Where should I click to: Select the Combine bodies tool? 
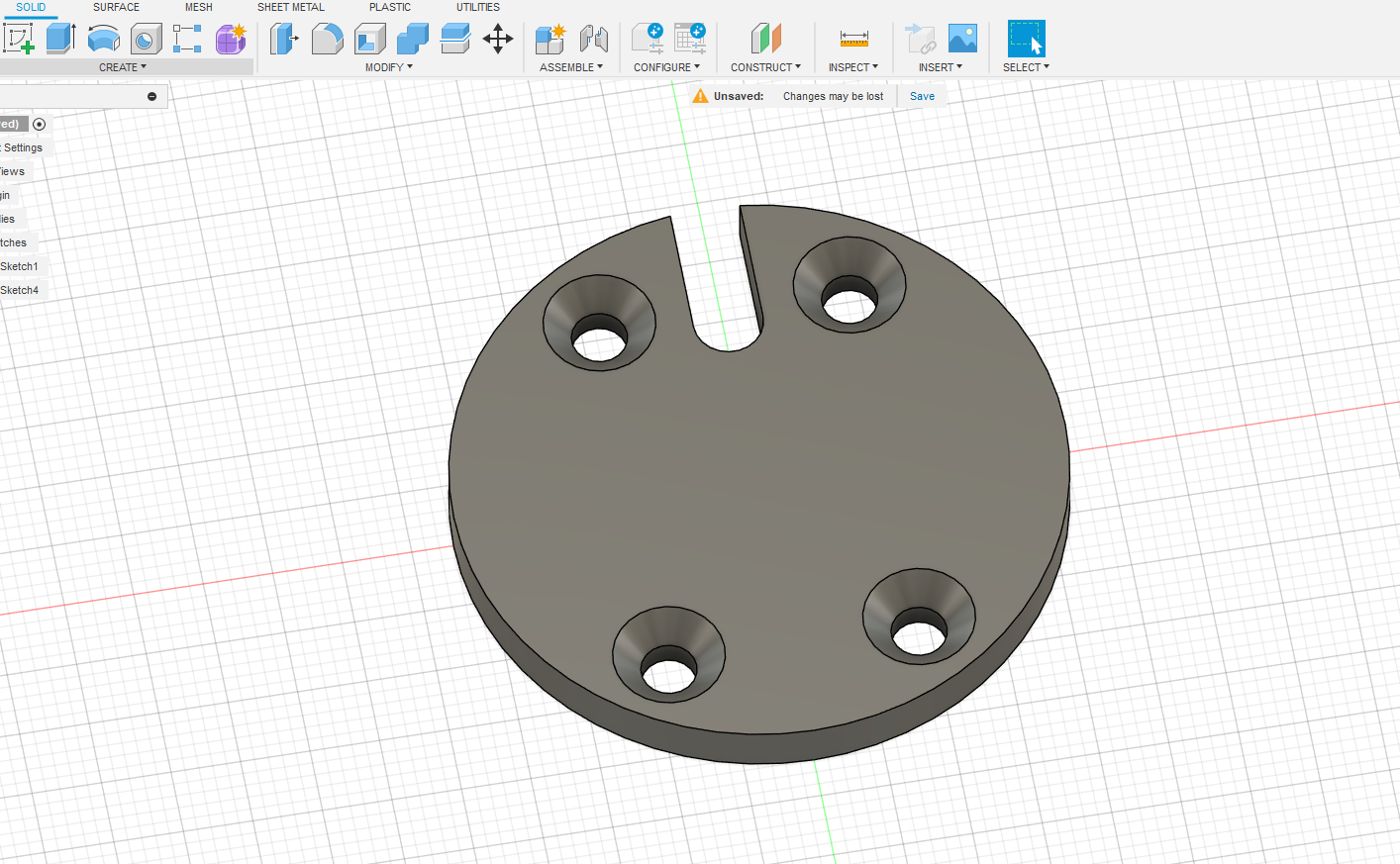coord(412,39)
